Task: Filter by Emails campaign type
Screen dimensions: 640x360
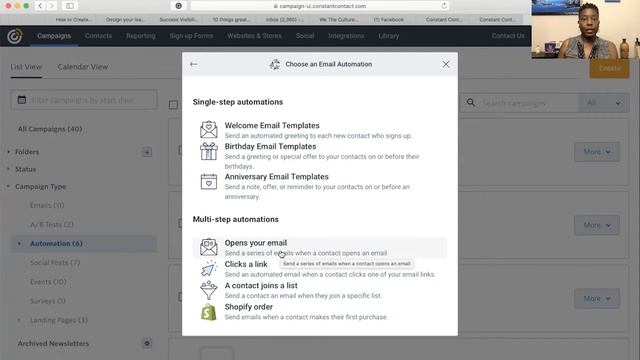Action: [x=47, y=205]
